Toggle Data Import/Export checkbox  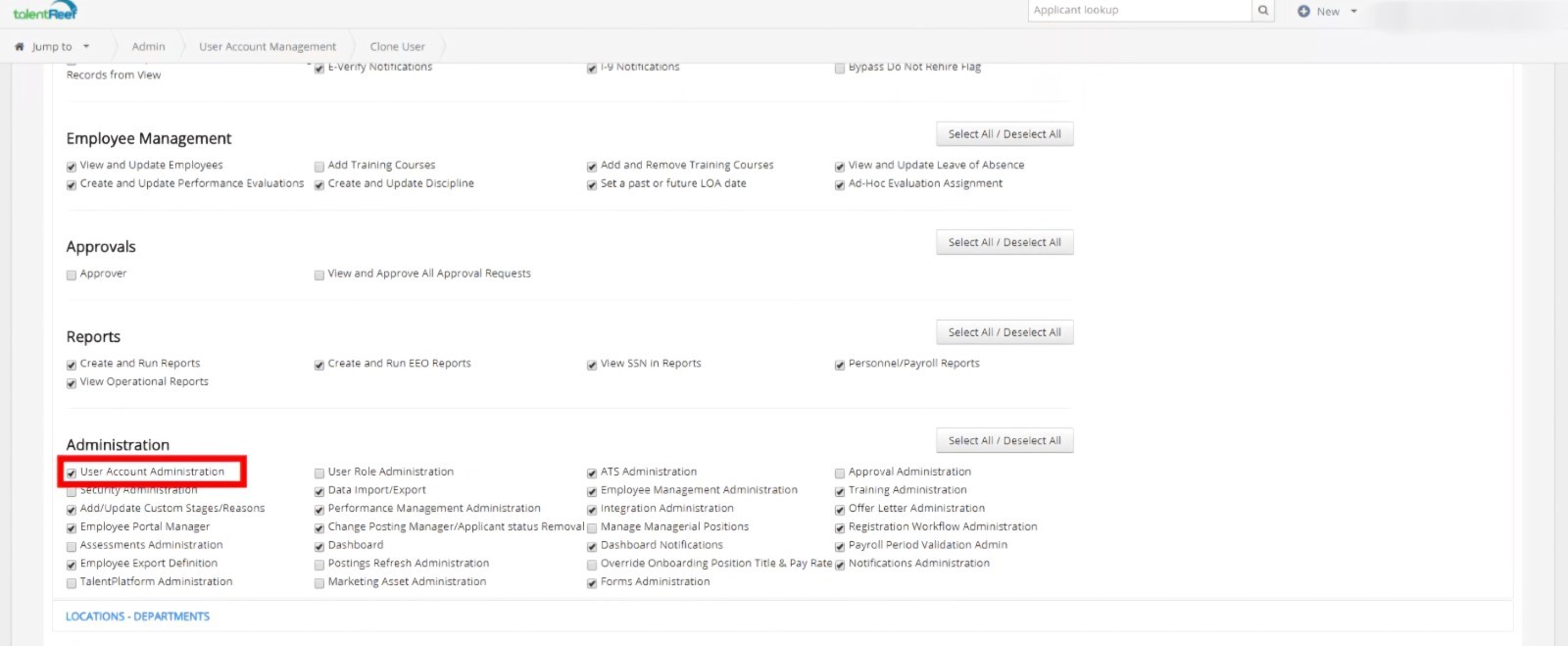coord(319,491)
